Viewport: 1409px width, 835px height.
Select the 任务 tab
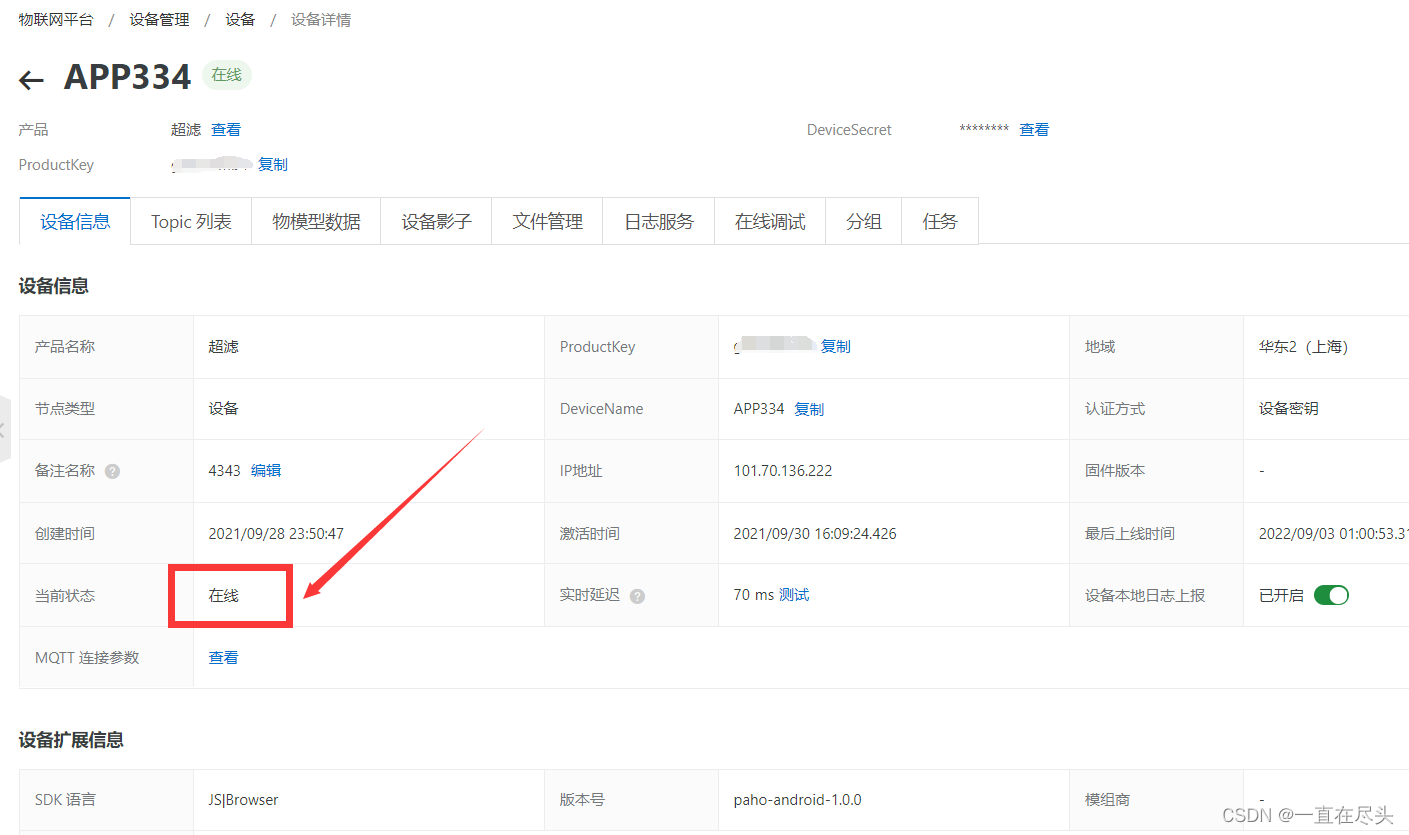(940, 221)
